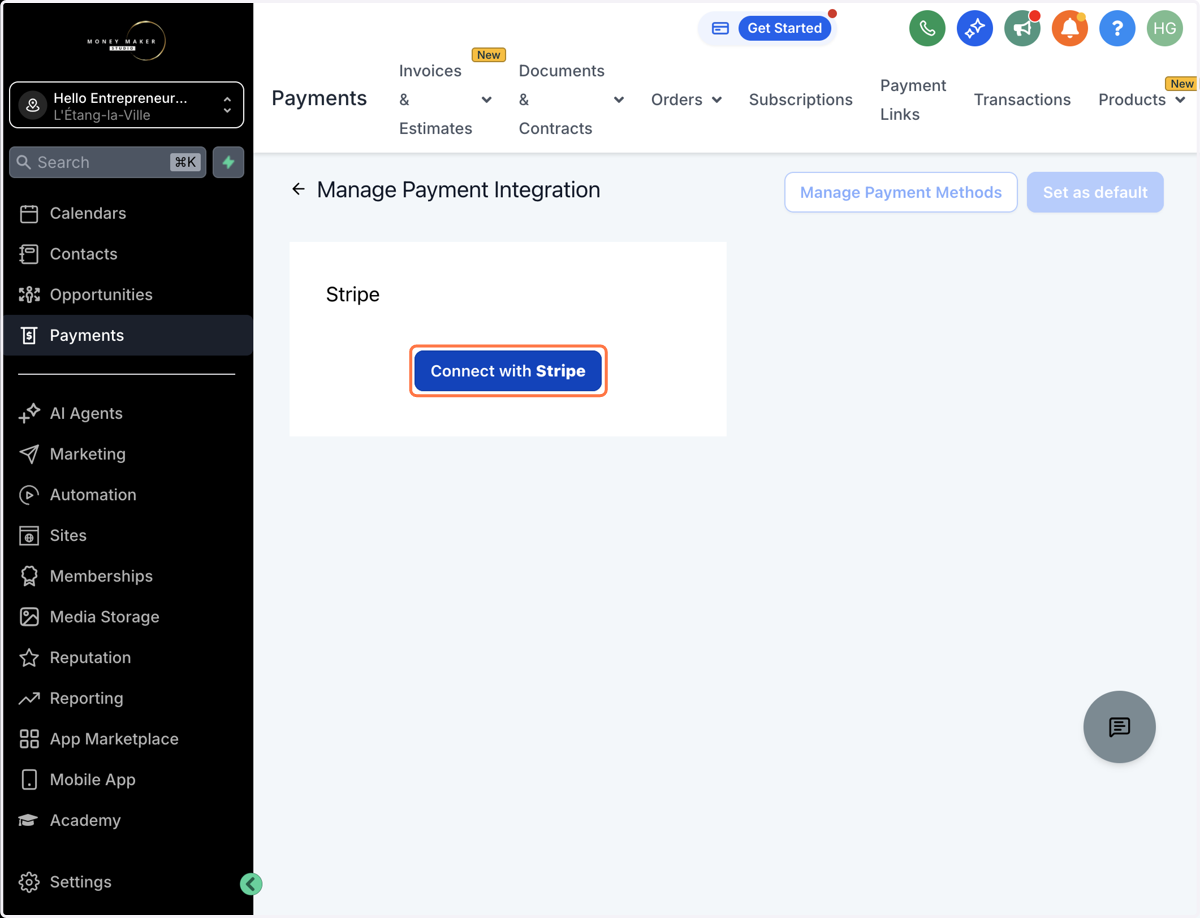Screen dimensions: 1200x918
Task: Click the Money Maker Studio logo
Action: tap(126, 41)
